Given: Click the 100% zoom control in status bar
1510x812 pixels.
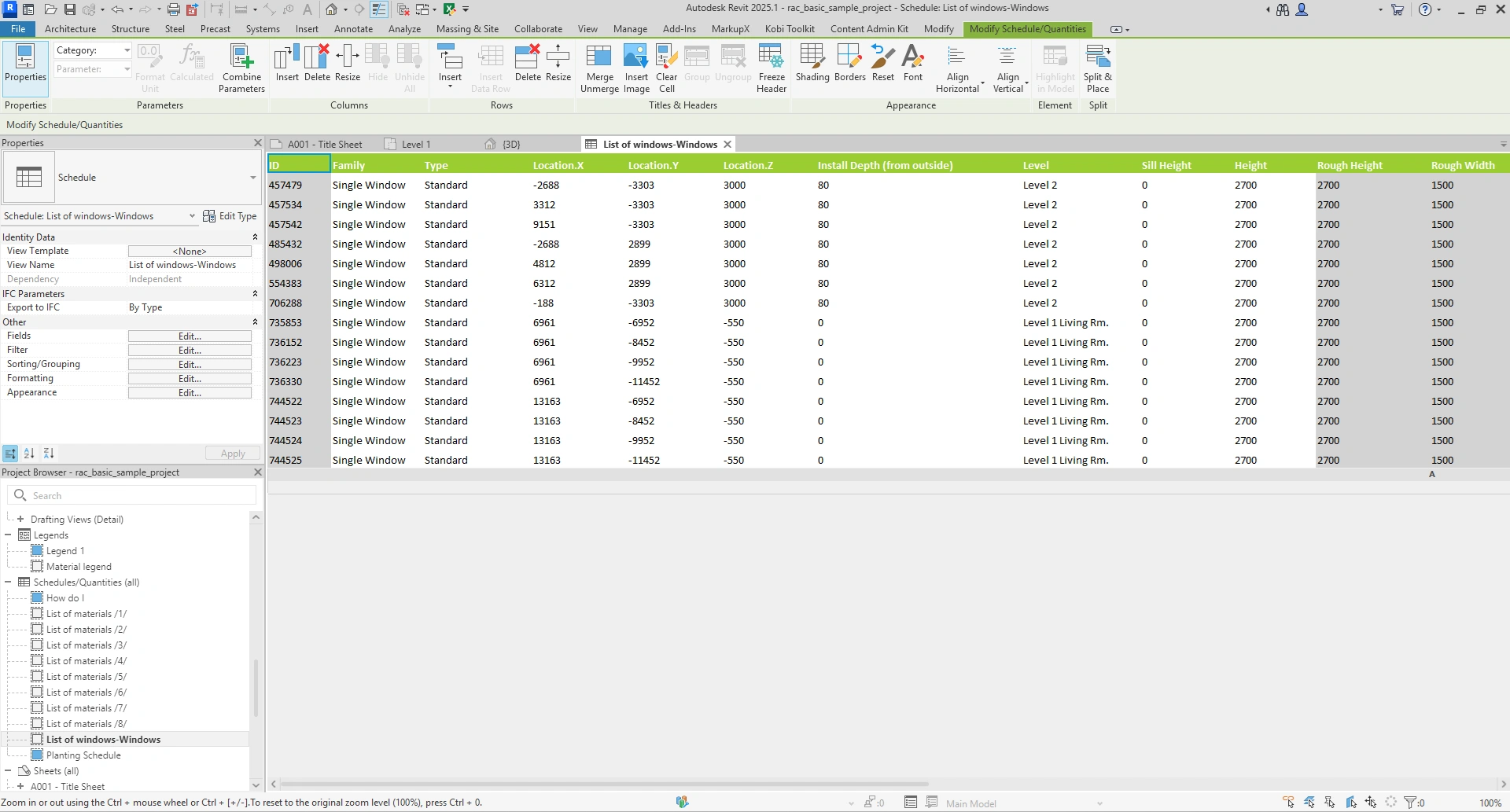Looking at the screenshot, I should coord(1490,803).
